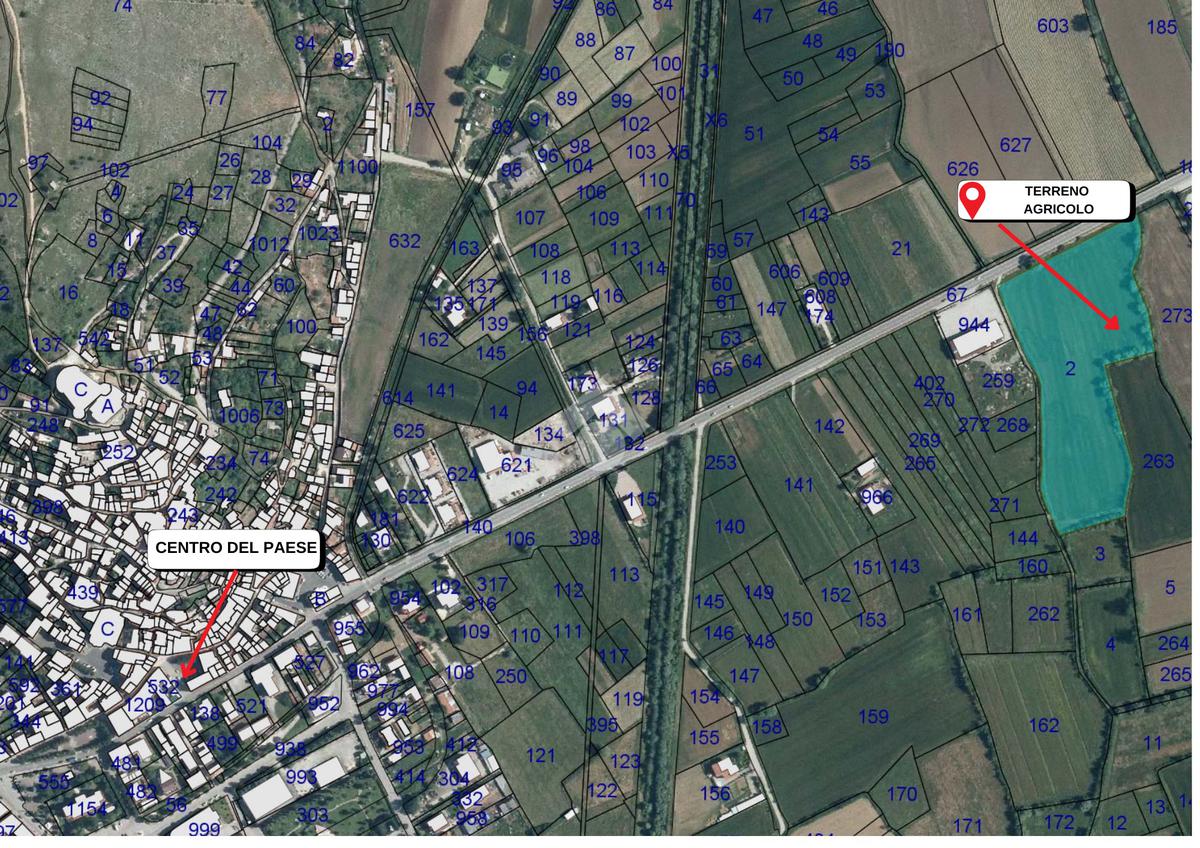Screen dimensions: 1200x848
Task: Click parcel number 521
Action: (x=252, y=706)
